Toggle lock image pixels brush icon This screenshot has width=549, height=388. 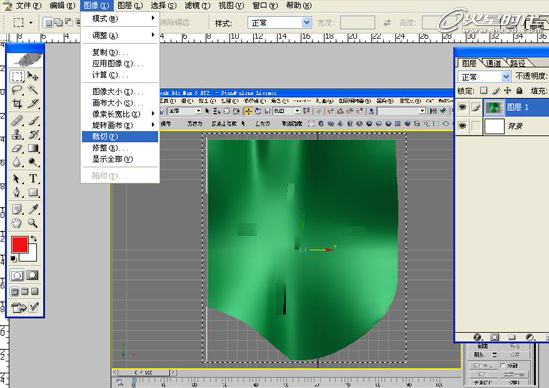[x=495, y=91]
